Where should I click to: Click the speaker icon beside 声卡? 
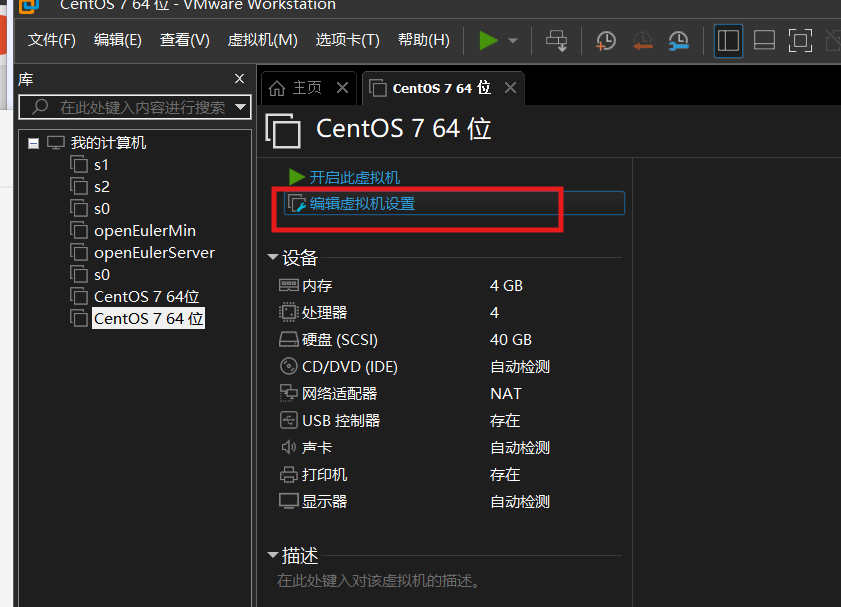289,447
